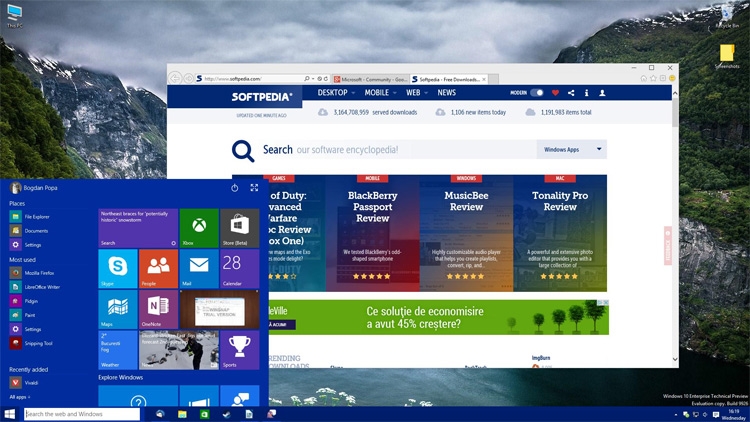
Task: Launch the OneNote tile
Action: coord(158,309)
